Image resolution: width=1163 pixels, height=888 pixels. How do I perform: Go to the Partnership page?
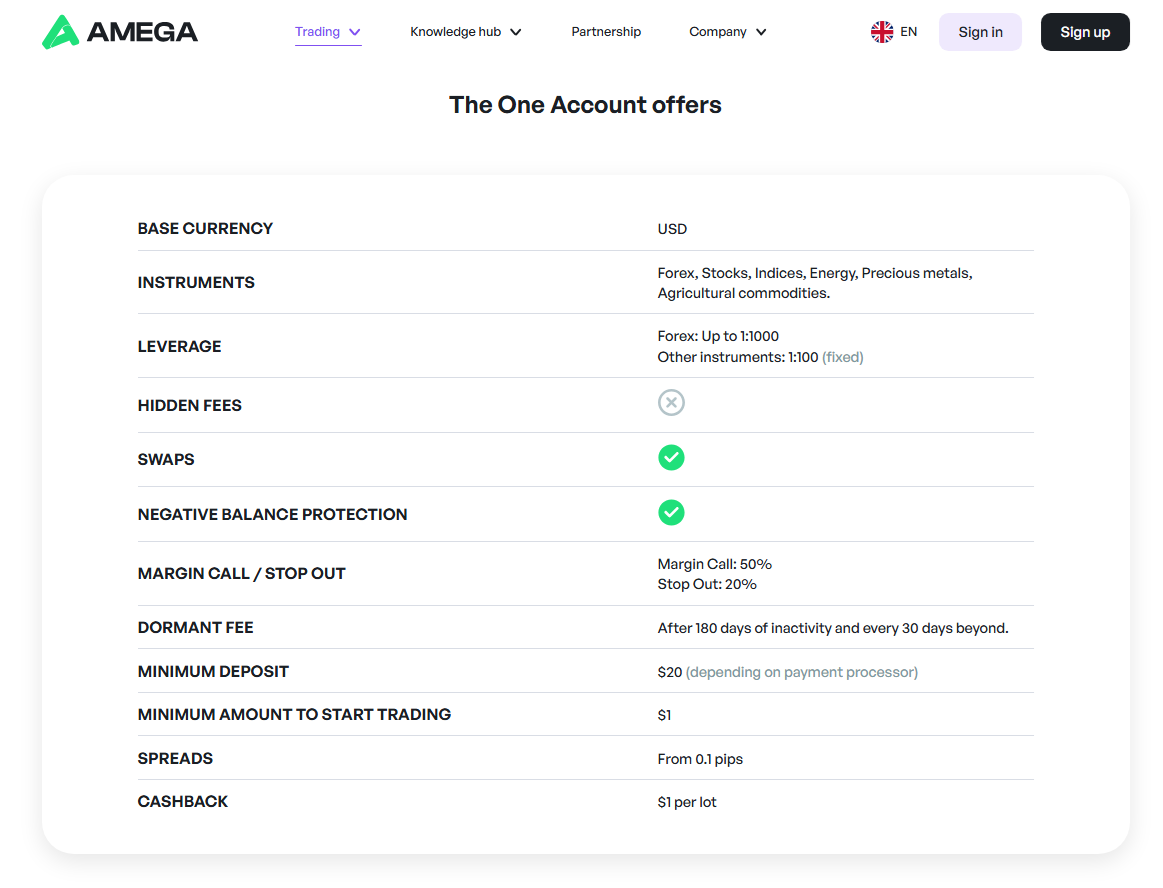point(606,32)
